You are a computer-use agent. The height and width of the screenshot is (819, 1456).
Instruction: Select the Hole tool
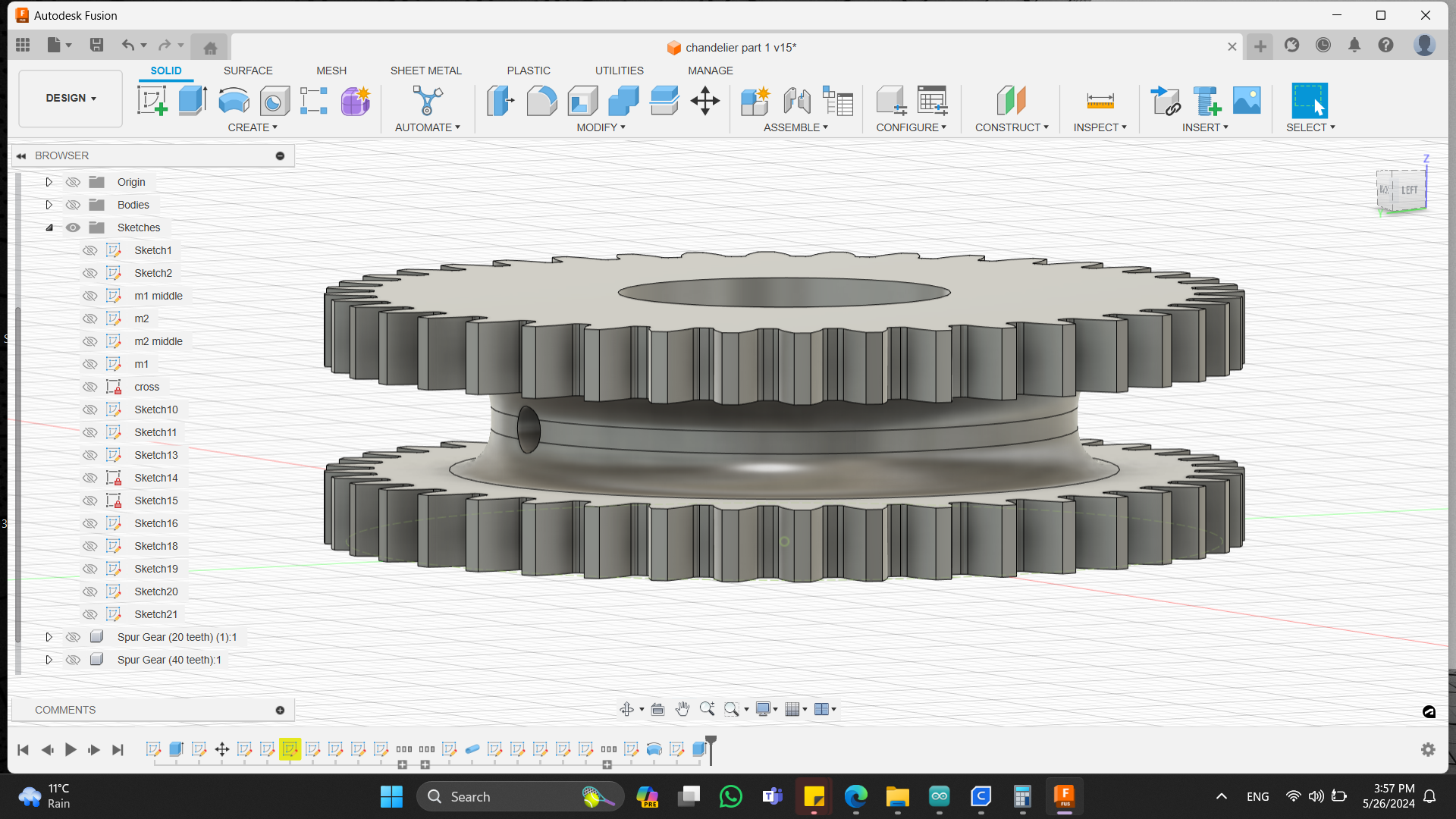[x=275, y=100]
